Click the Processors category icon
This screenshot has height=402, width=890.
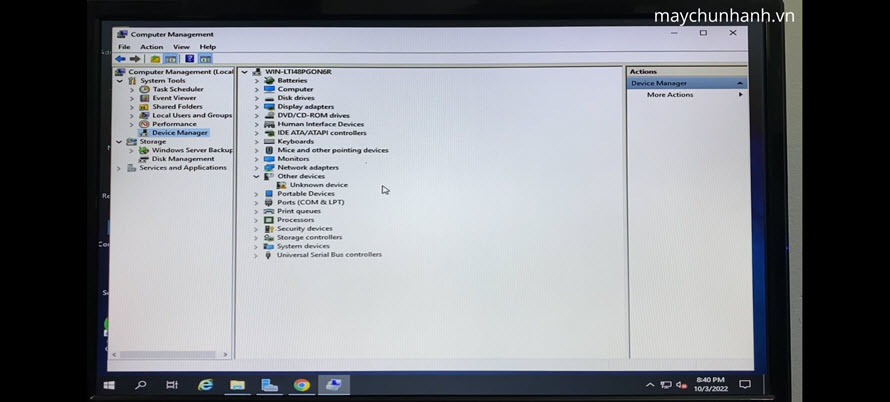(x=269, y=220)
